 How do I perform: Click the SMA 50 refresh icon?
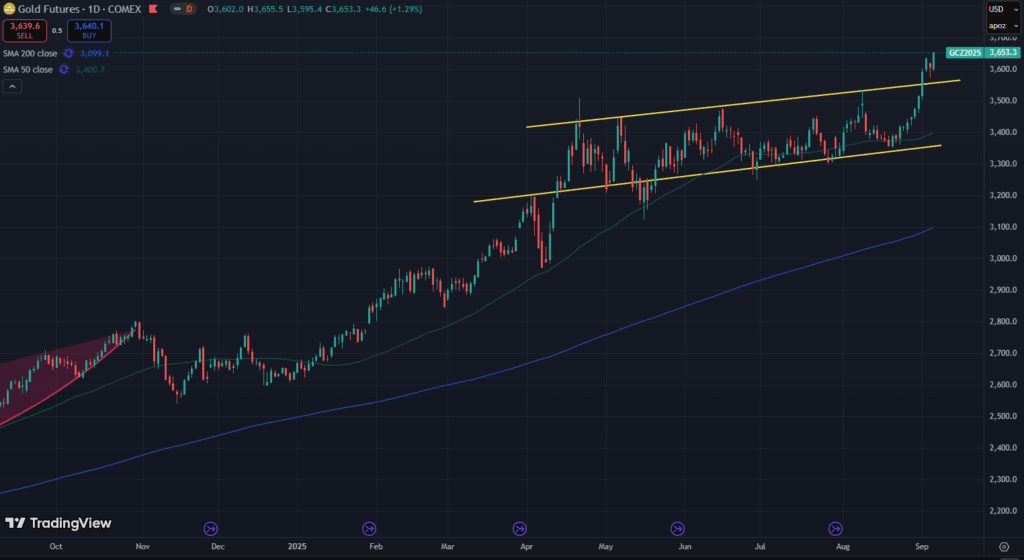coord(64,69)
